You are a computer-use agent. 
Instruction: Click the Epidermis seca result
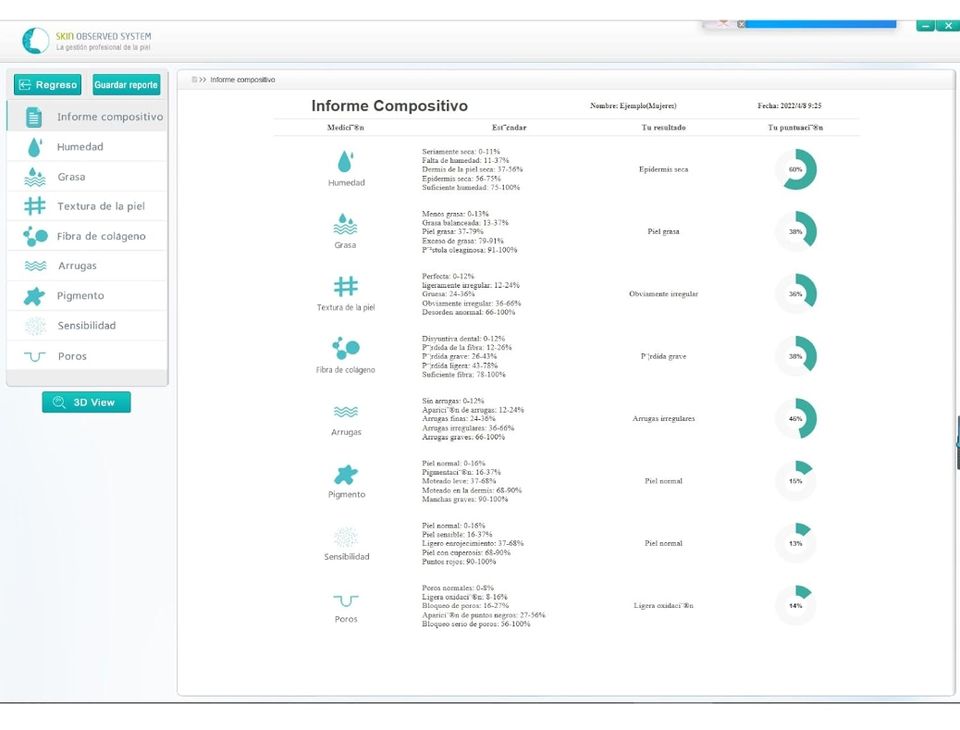tap(663, 169)
